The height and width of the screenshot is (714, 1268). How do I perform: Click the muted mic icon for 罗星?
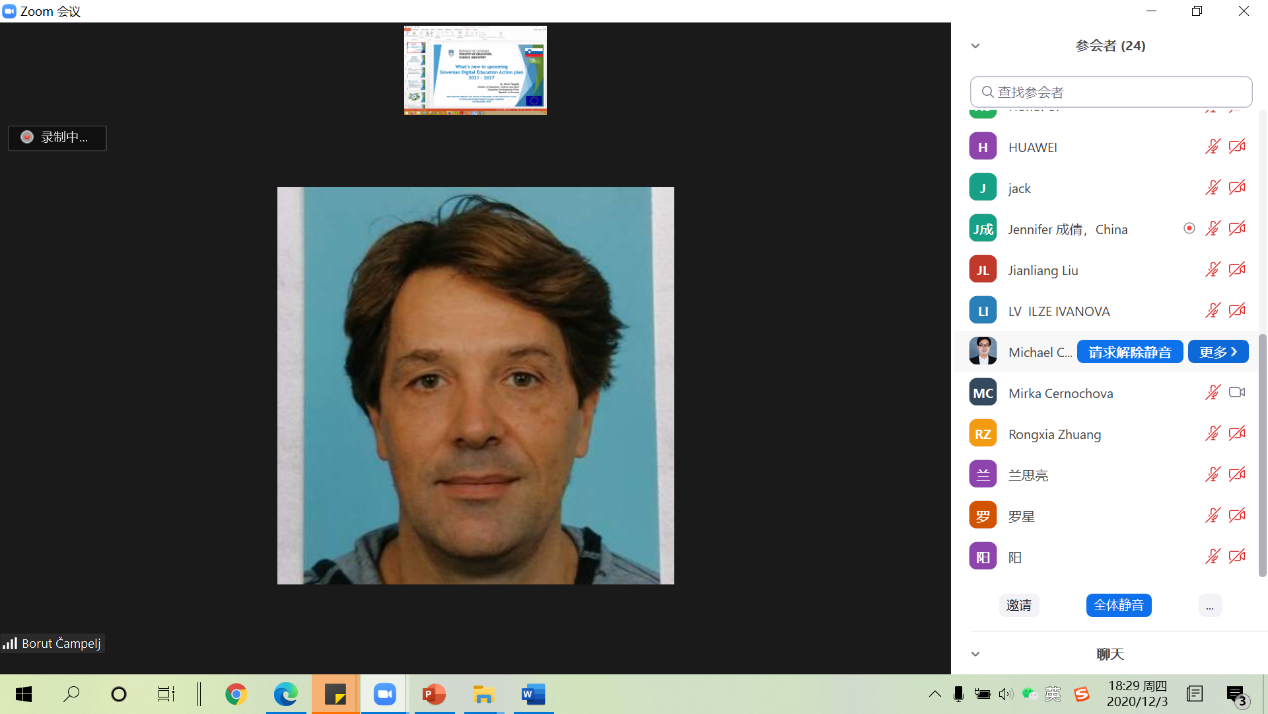pos(1212,516)
